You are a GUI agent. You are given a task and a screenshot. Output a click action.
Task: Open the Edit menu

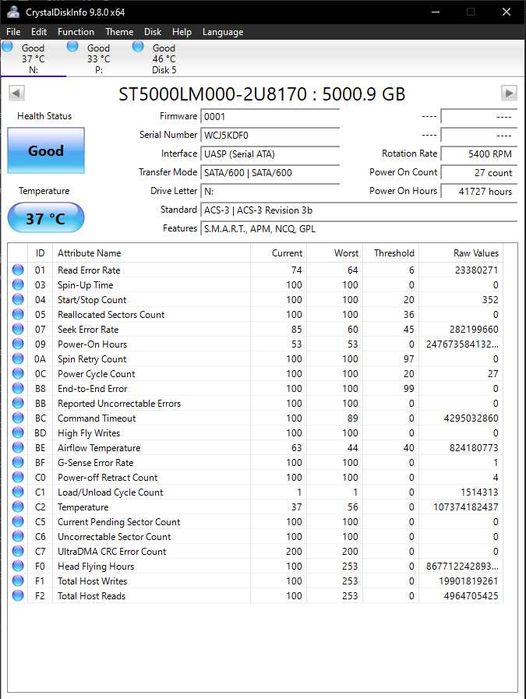click(39, 32)
